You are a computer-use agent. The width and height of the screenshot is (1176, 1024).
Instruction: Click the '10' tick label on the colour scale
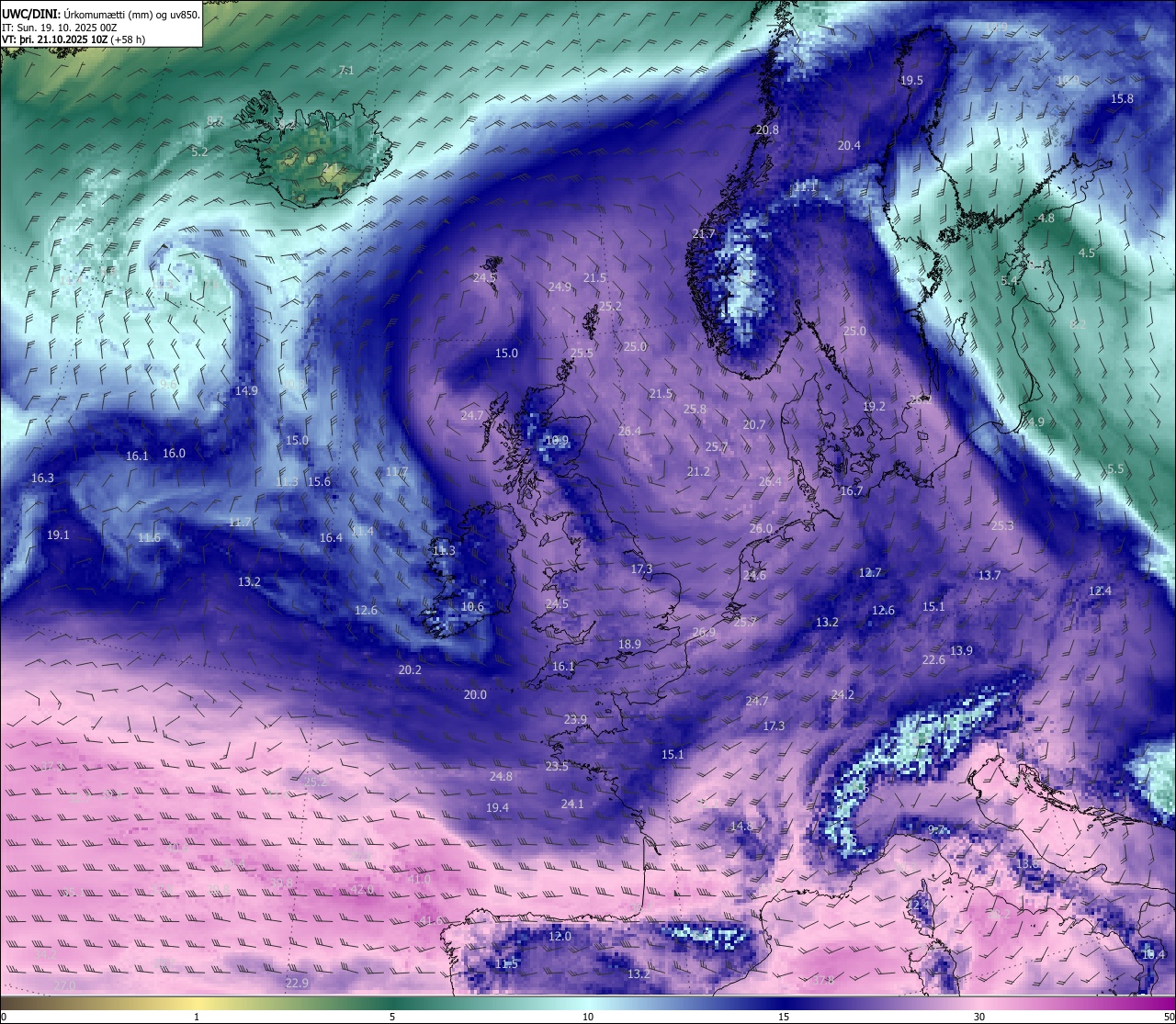pyautogui.click(x=588, y=1017)
